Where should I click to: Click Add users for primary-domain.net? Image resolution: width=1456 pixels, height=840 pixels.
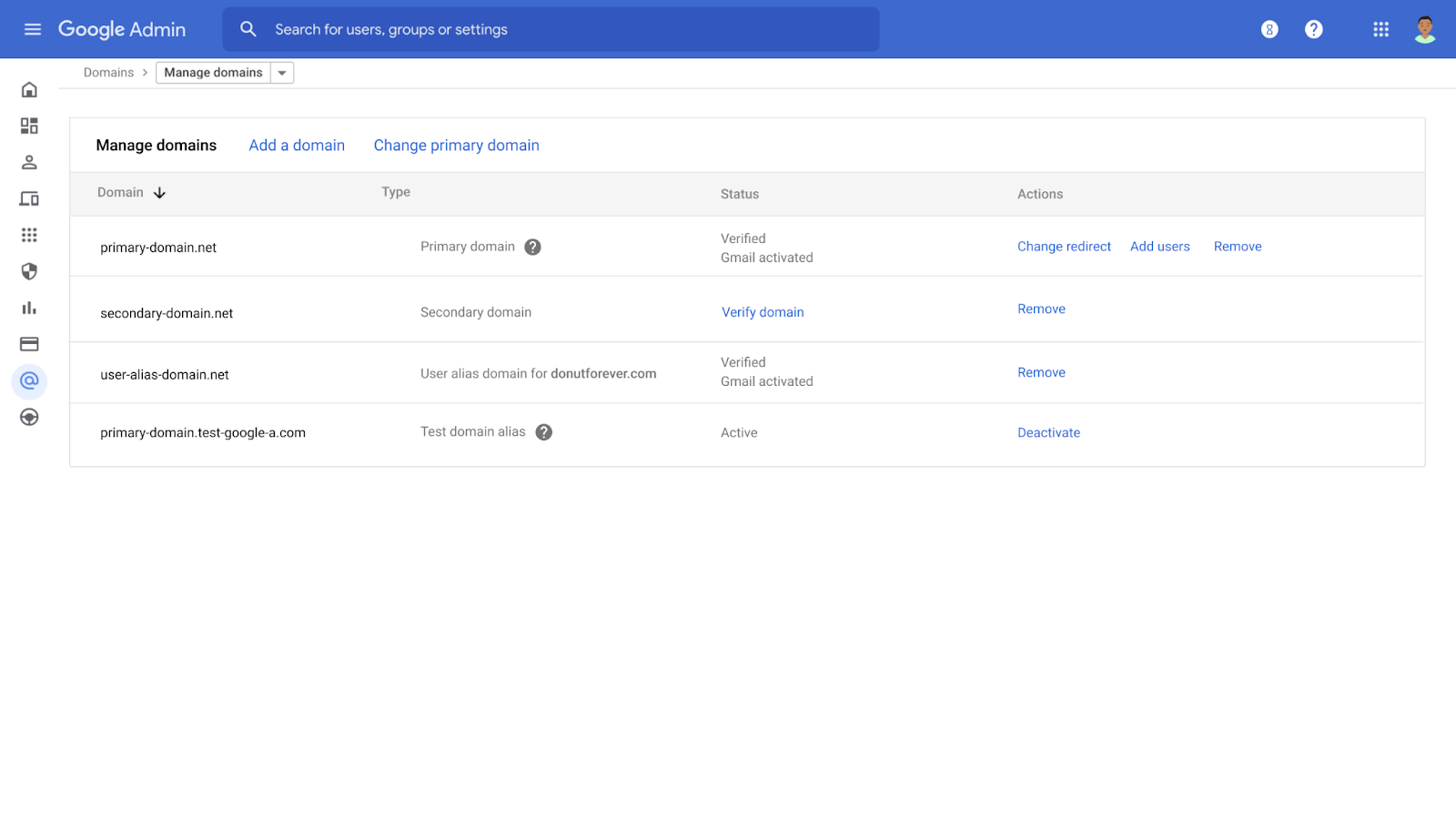[x=1160, y=247]
